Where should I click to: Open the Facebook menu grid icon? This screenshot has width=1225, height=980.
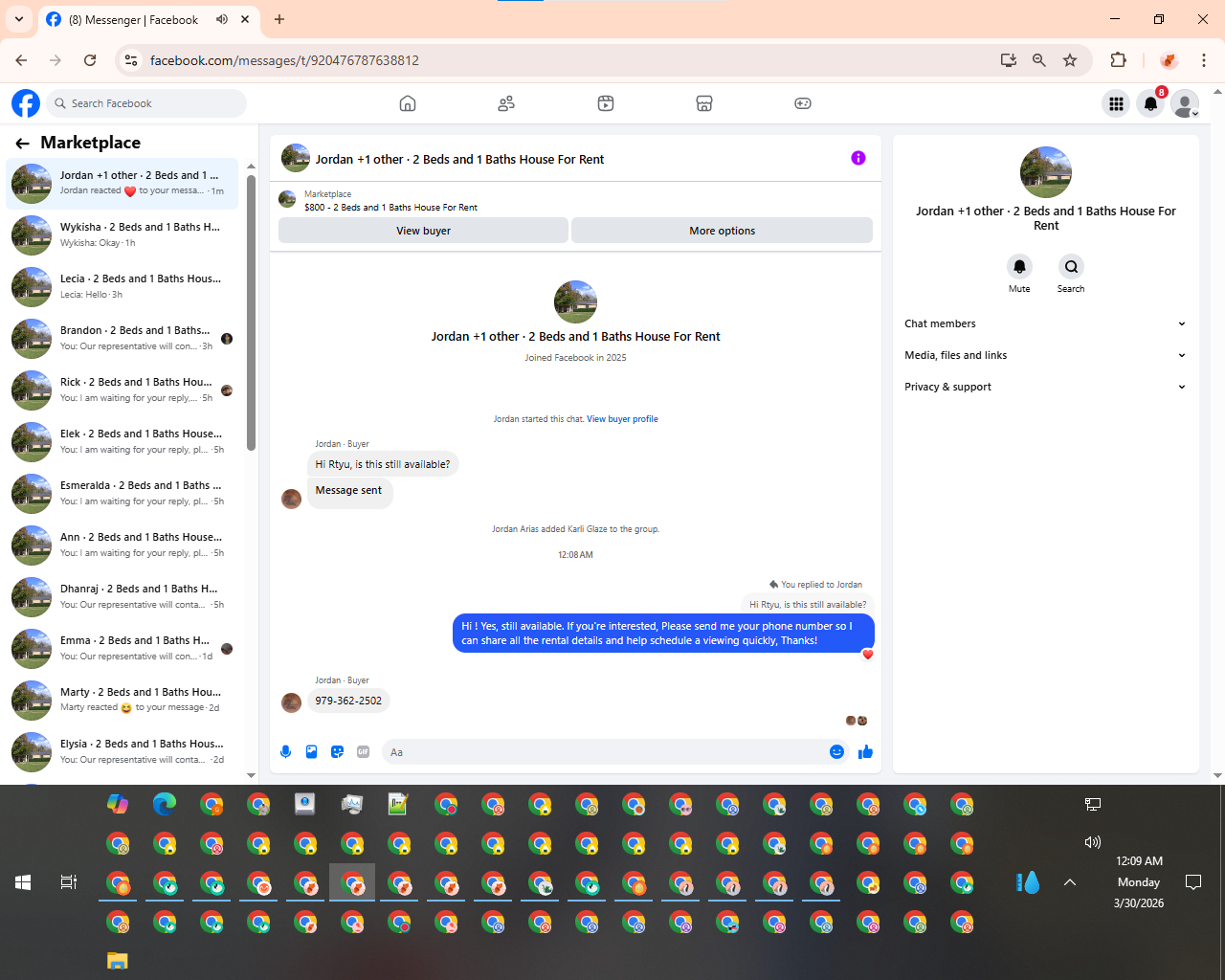(1116, 103)
